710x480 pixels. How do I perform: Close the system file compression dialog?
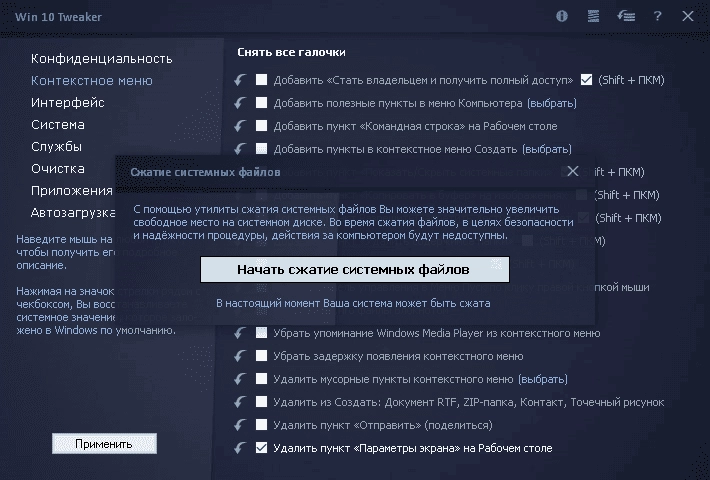(573, 171)
